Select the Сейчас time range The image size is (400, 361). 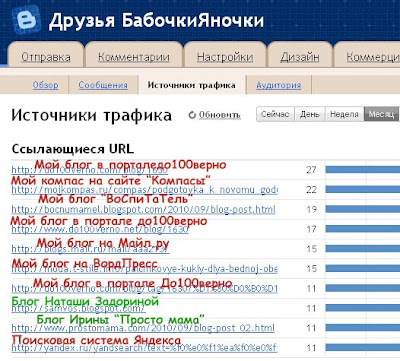(275, 114)
